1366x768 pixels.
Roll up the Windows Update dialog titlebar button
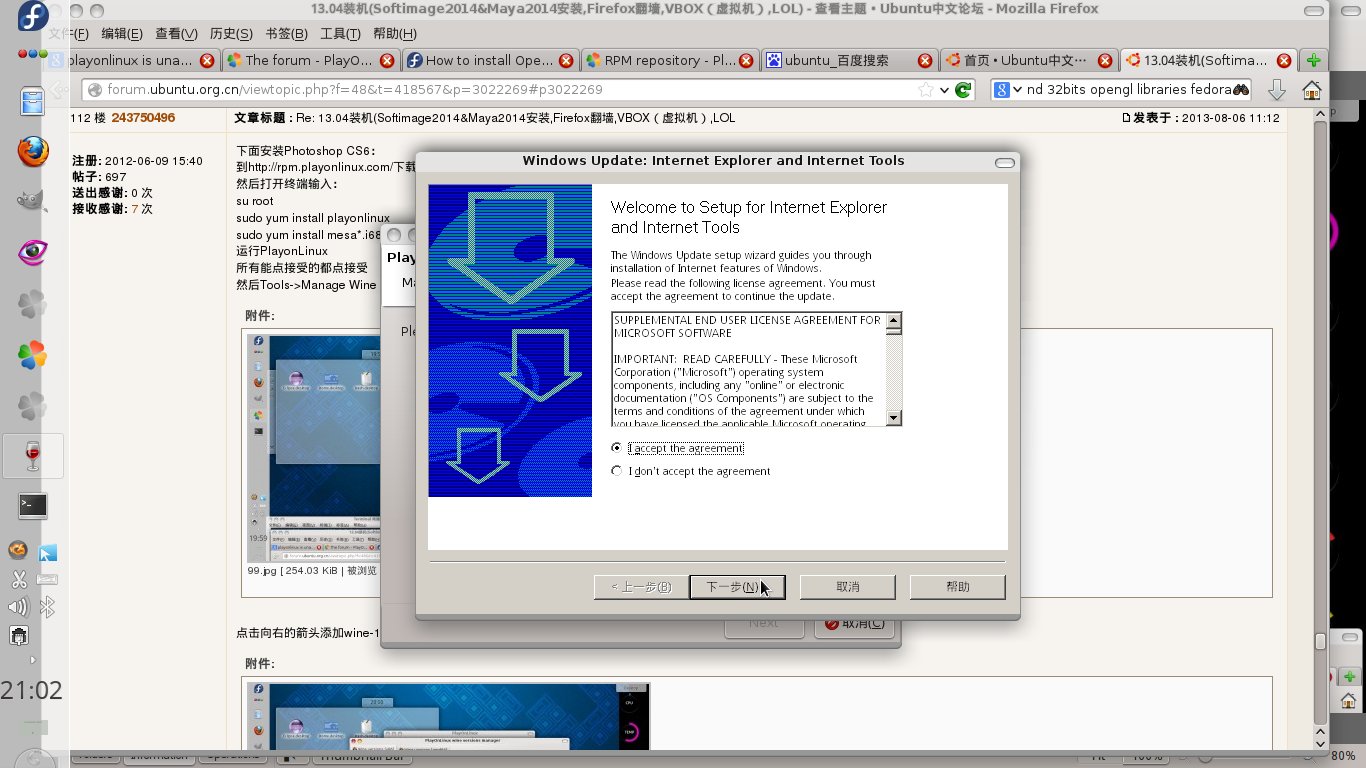point(1005,162)
